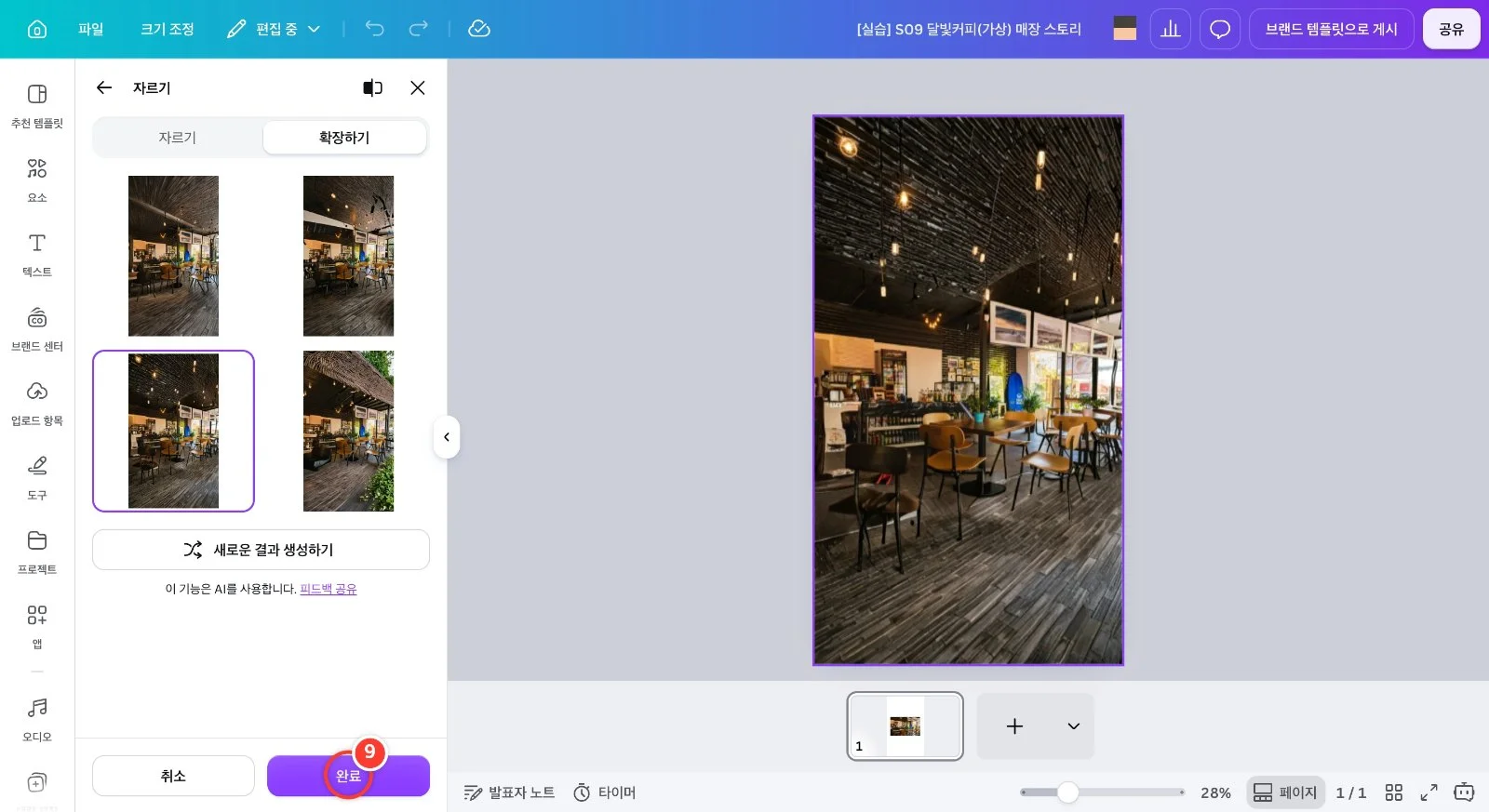
Task: Switch to the 자르기 tab
Action: click(178, 138)
